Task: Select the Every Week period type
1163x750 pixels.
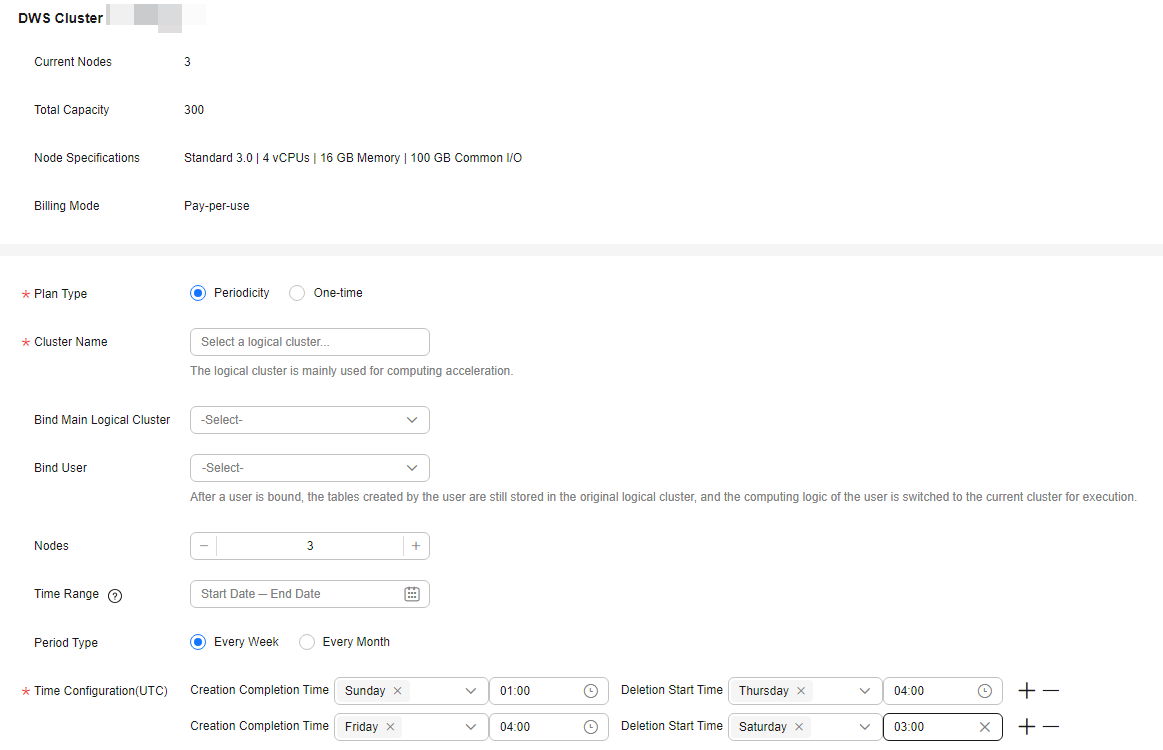Action: [198, 642]
